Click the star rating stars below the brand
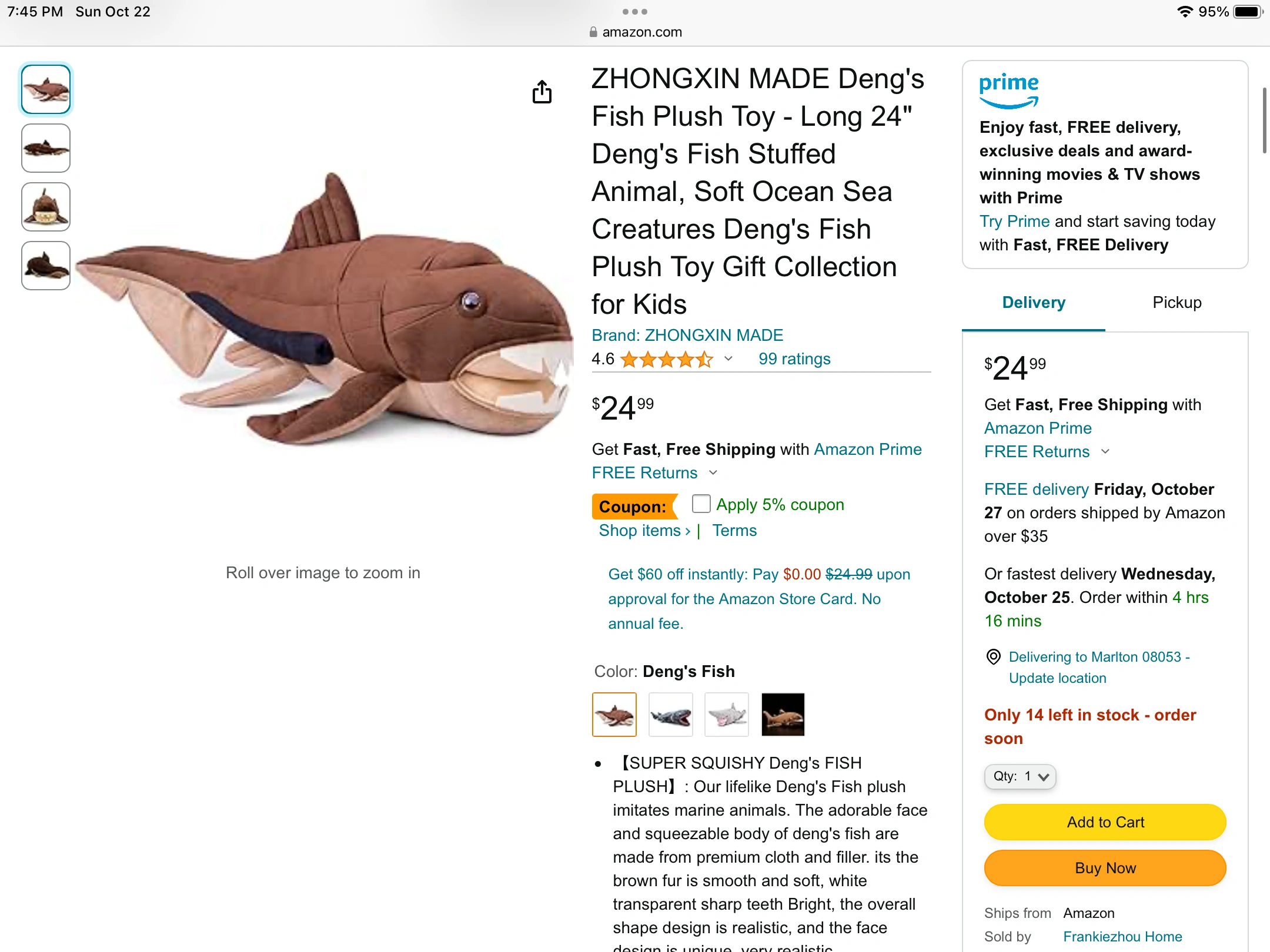This screenshot has height=952, width=1270. pos(666,359)
